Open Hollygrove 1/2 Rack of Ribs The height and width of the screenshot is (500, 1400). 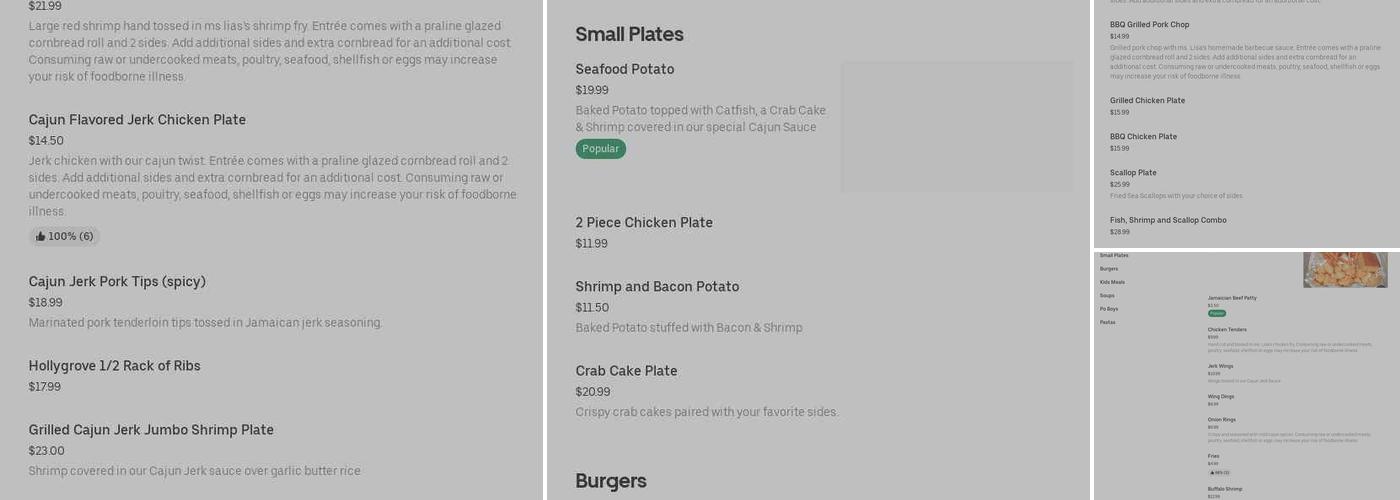click(114, 366)
